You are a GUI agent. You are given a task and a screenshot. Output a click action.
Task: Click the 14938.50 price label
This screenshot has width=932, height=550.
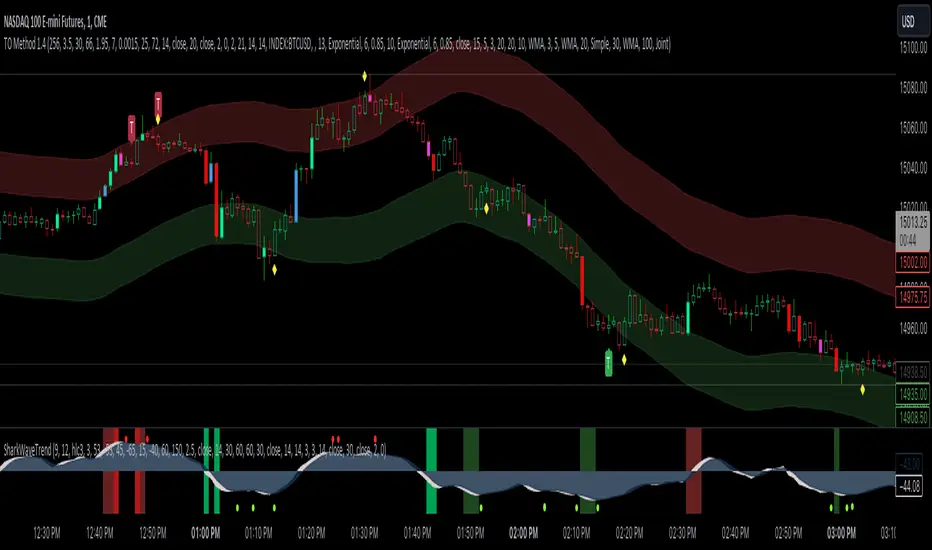(x=912, y=372)
